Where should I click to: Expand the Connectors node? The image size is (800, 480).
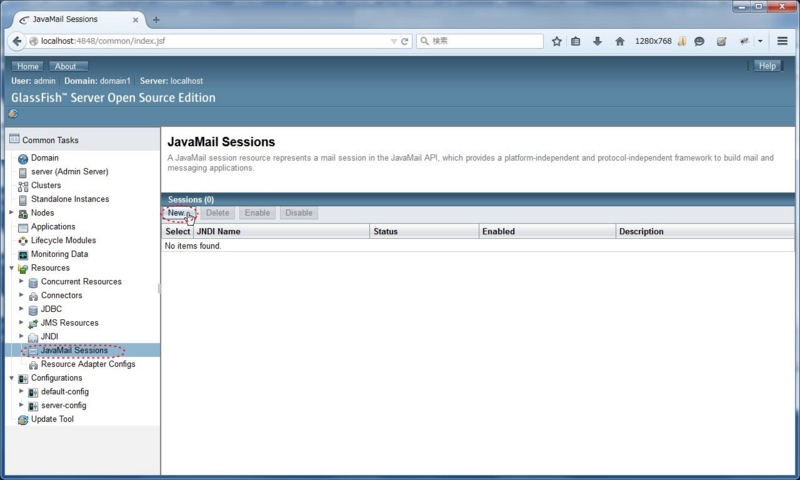pos(21,295)
